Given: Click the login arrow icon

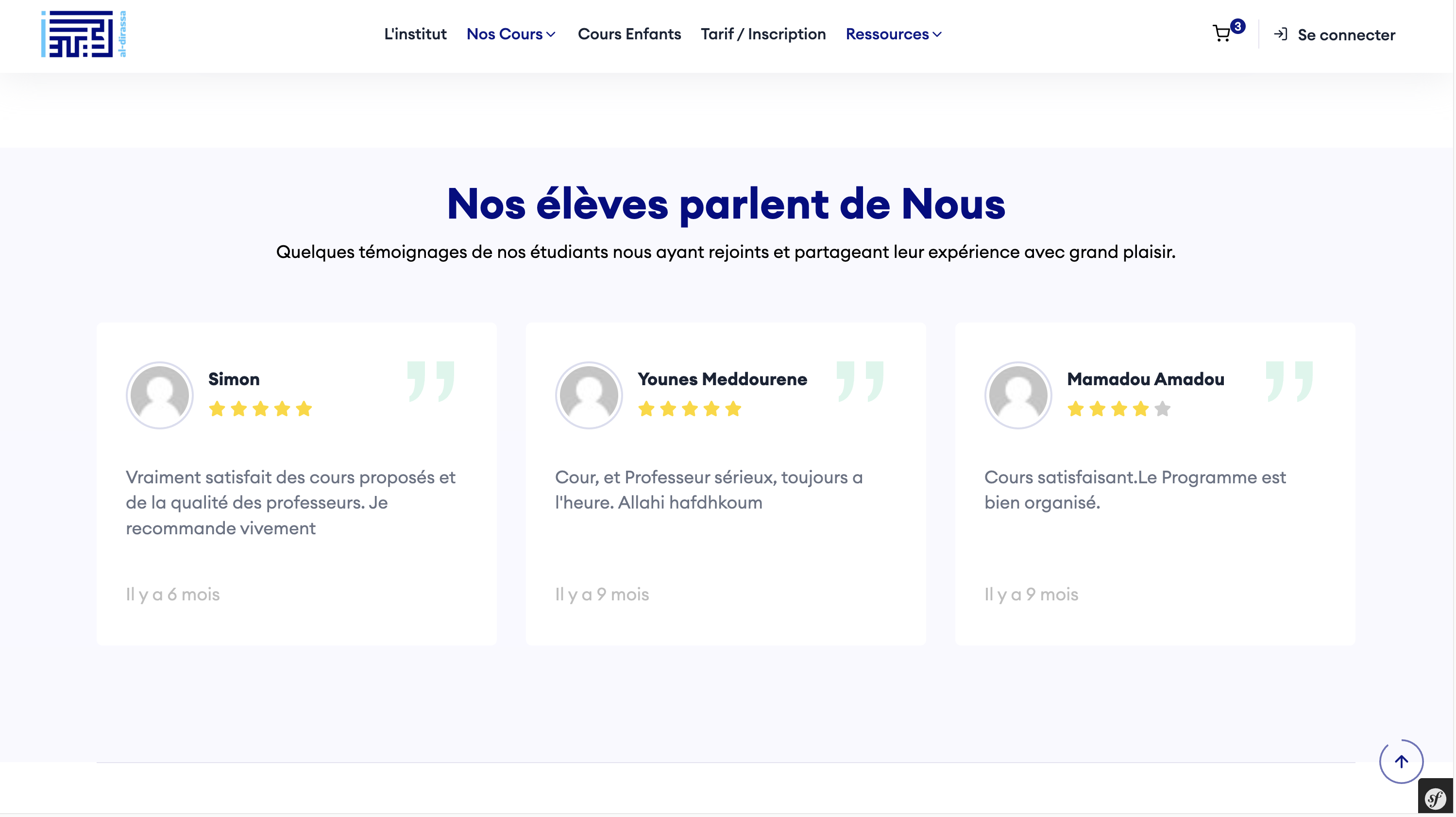Looking at the screenshot, I should click(1281, 34).
